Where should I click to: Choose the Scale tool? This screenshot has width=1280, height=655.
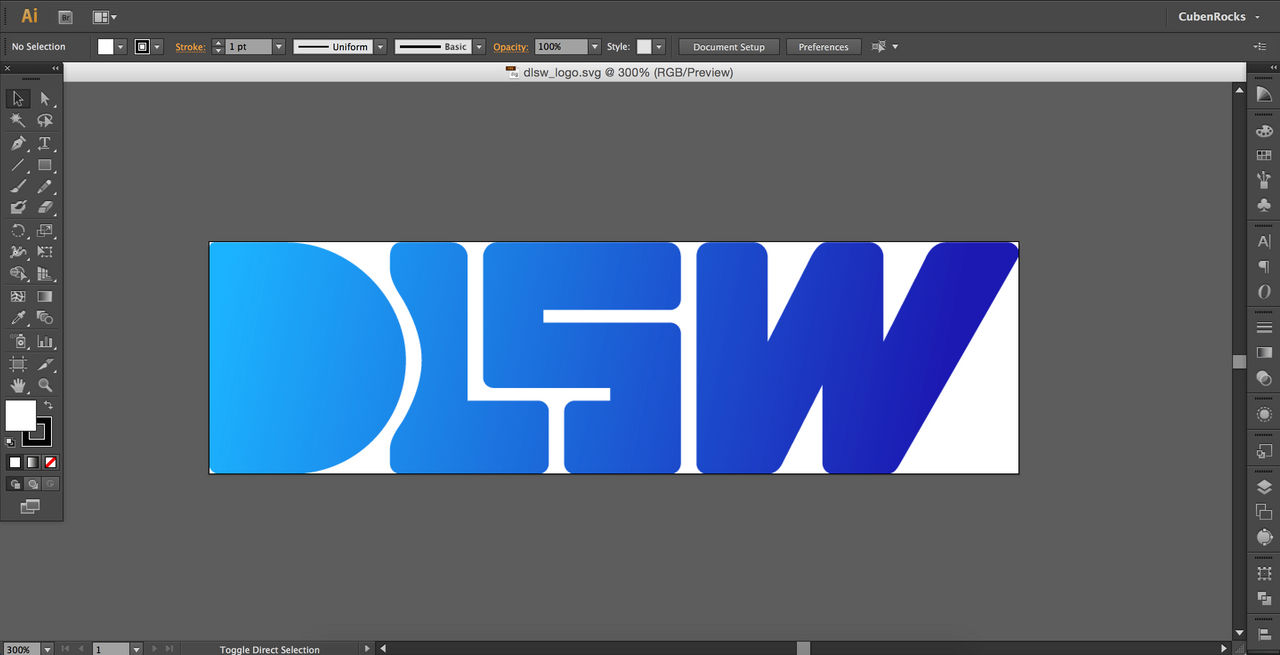[x=45, y=231]
